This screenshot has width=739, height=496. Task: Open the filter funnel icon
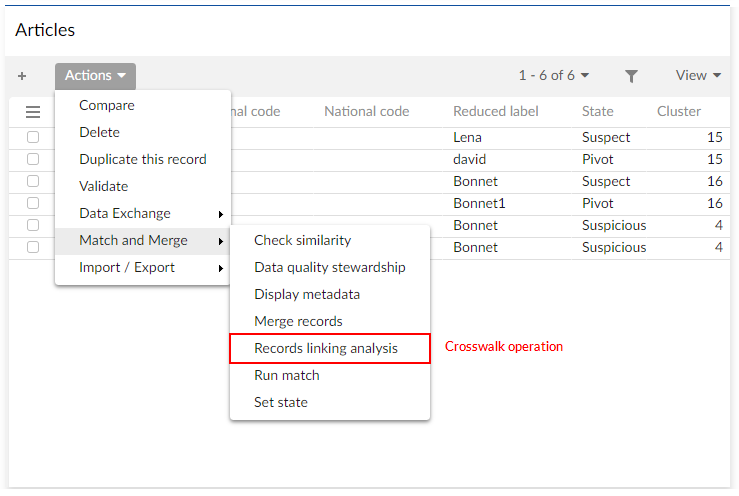click(x=631, y=76)
